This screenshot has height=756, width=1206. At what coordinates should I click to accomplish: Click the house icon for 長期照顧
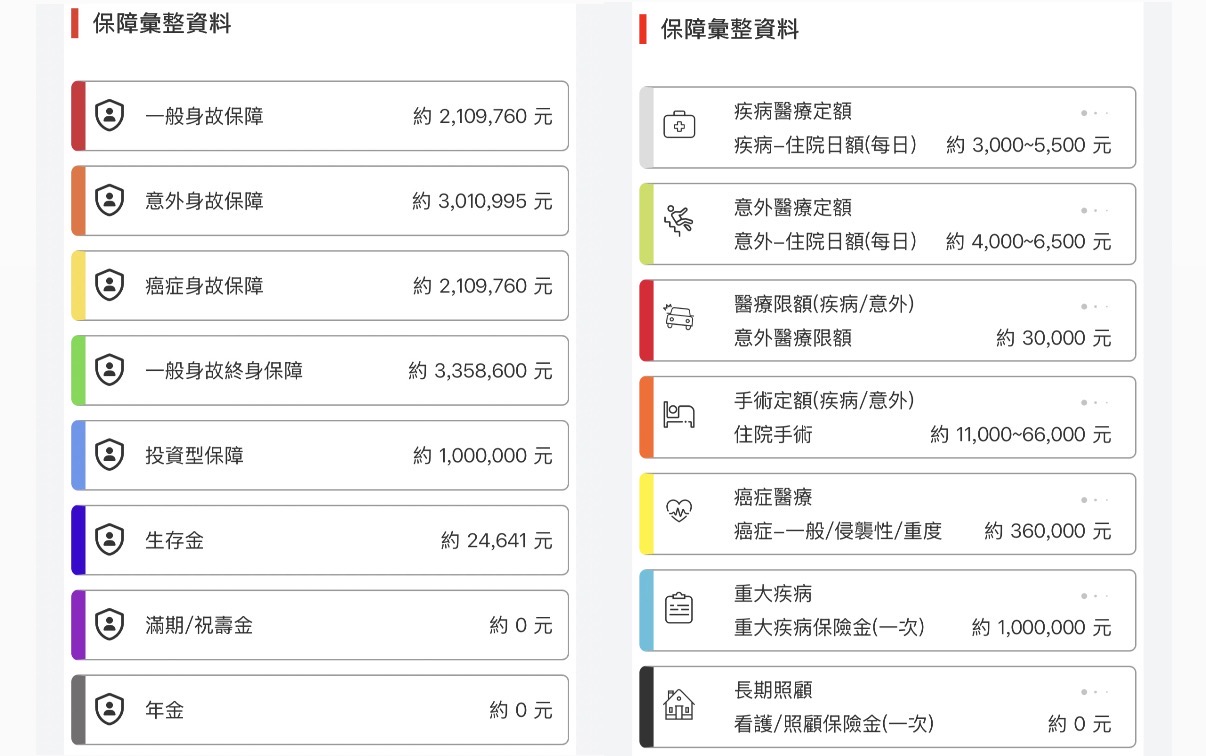point(679,705)
